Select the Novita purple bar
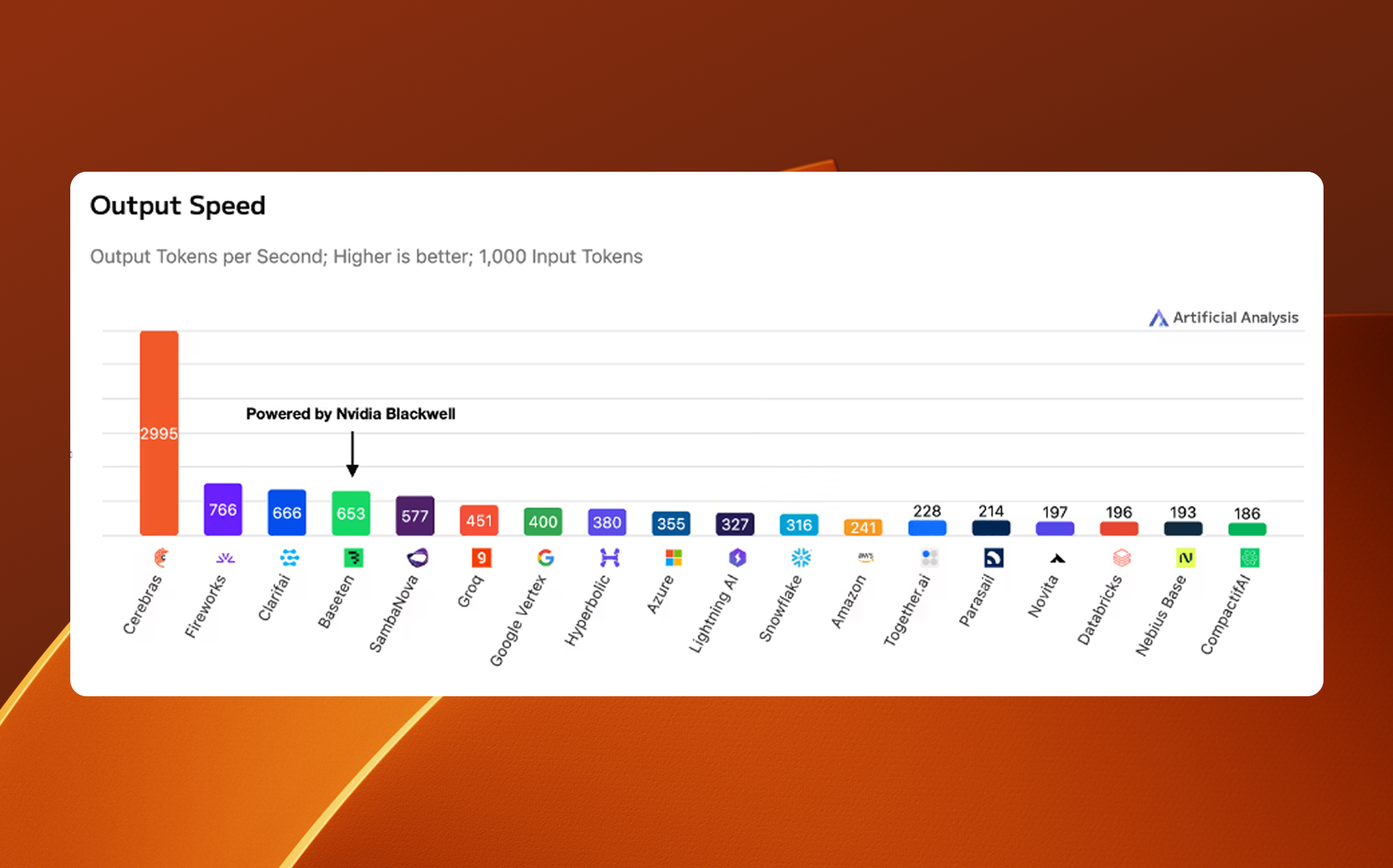 click(x=1055, y=528)
